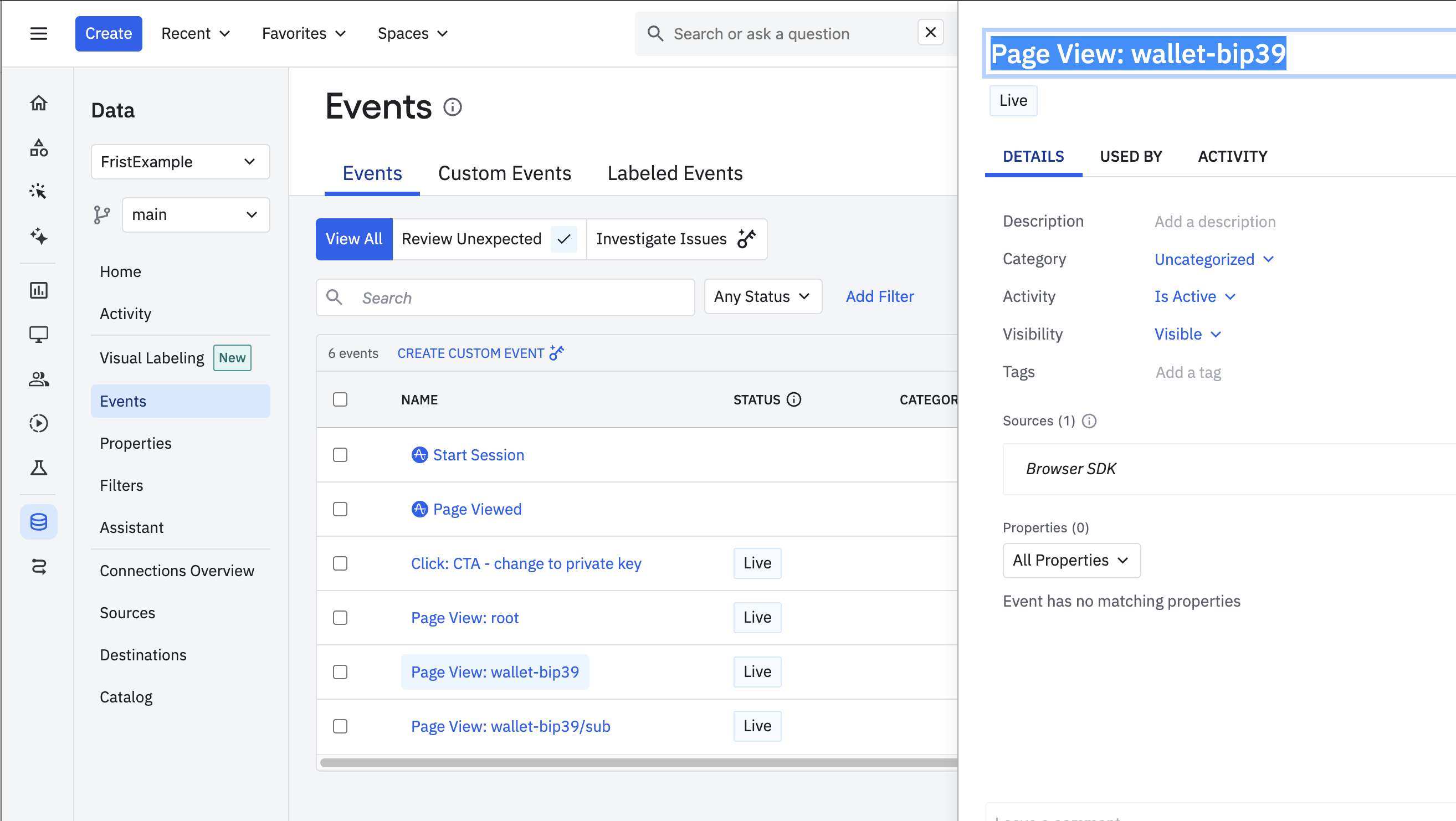Select the Events tab under heading

(x=372, y=173)
